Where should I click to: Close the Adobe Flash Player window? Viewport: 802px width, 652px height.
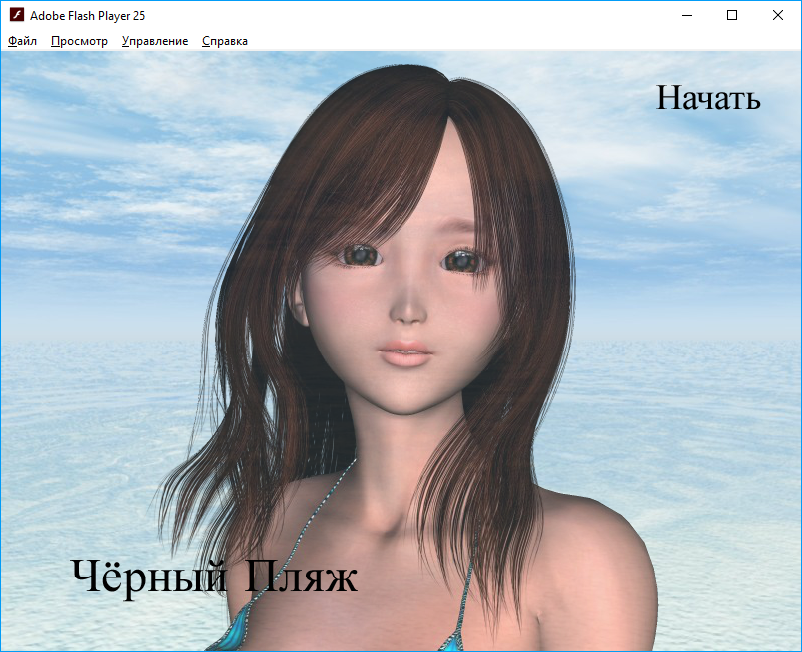point(778,16)
